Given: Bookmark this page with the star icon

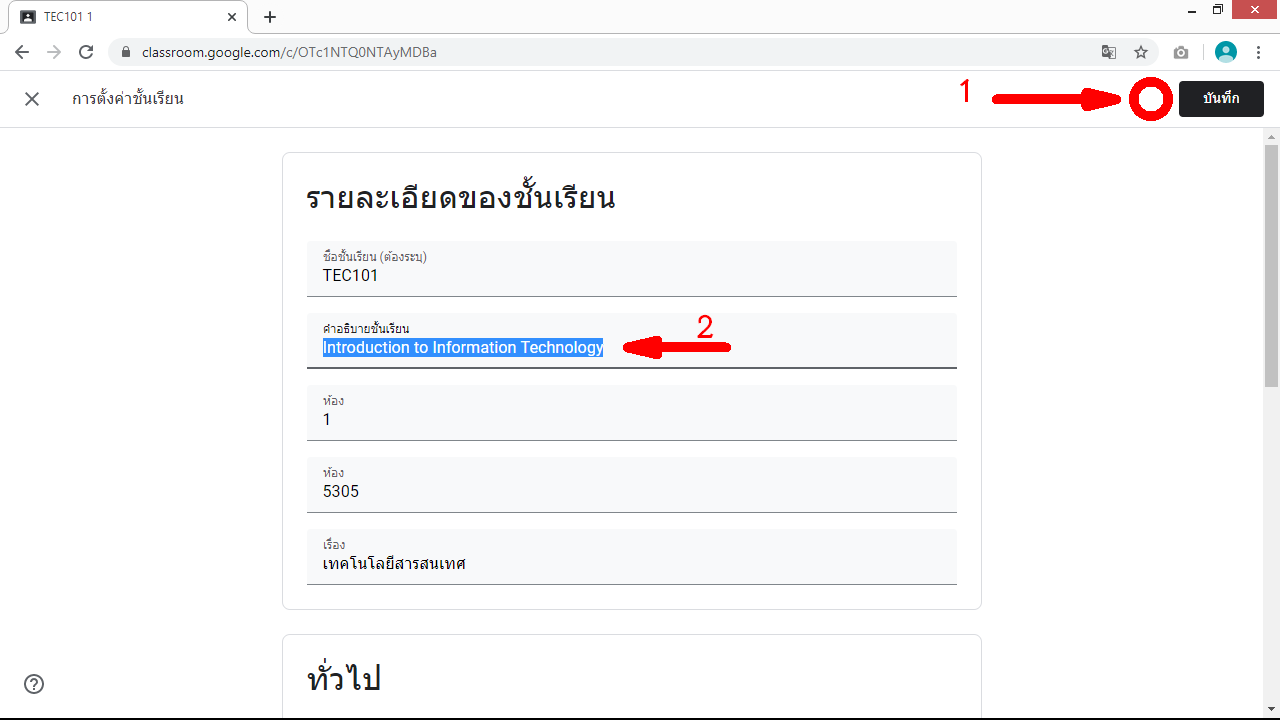Looking at the screenshot, I should pos(1141,52).
